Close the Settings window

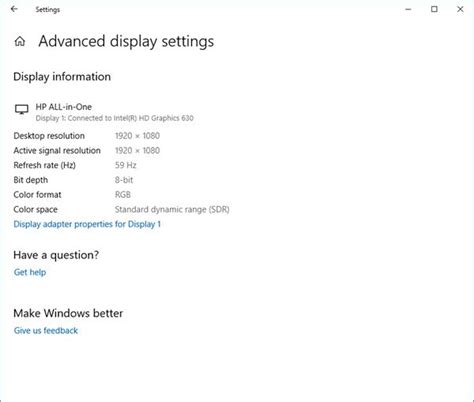click(460, 9)
